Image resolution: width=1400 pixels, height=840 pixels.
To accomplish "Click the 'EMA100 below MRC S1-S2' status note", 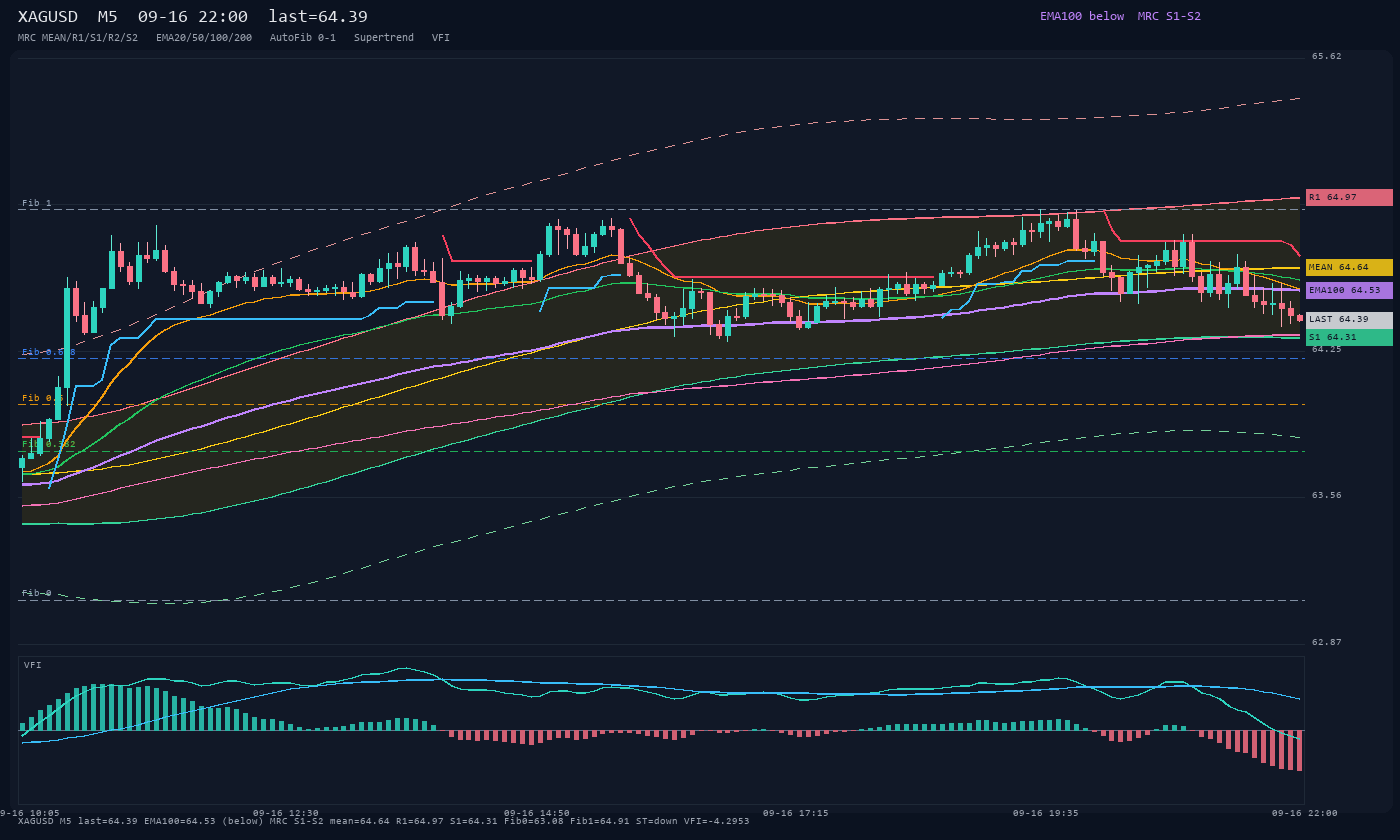I will 1120,16.
